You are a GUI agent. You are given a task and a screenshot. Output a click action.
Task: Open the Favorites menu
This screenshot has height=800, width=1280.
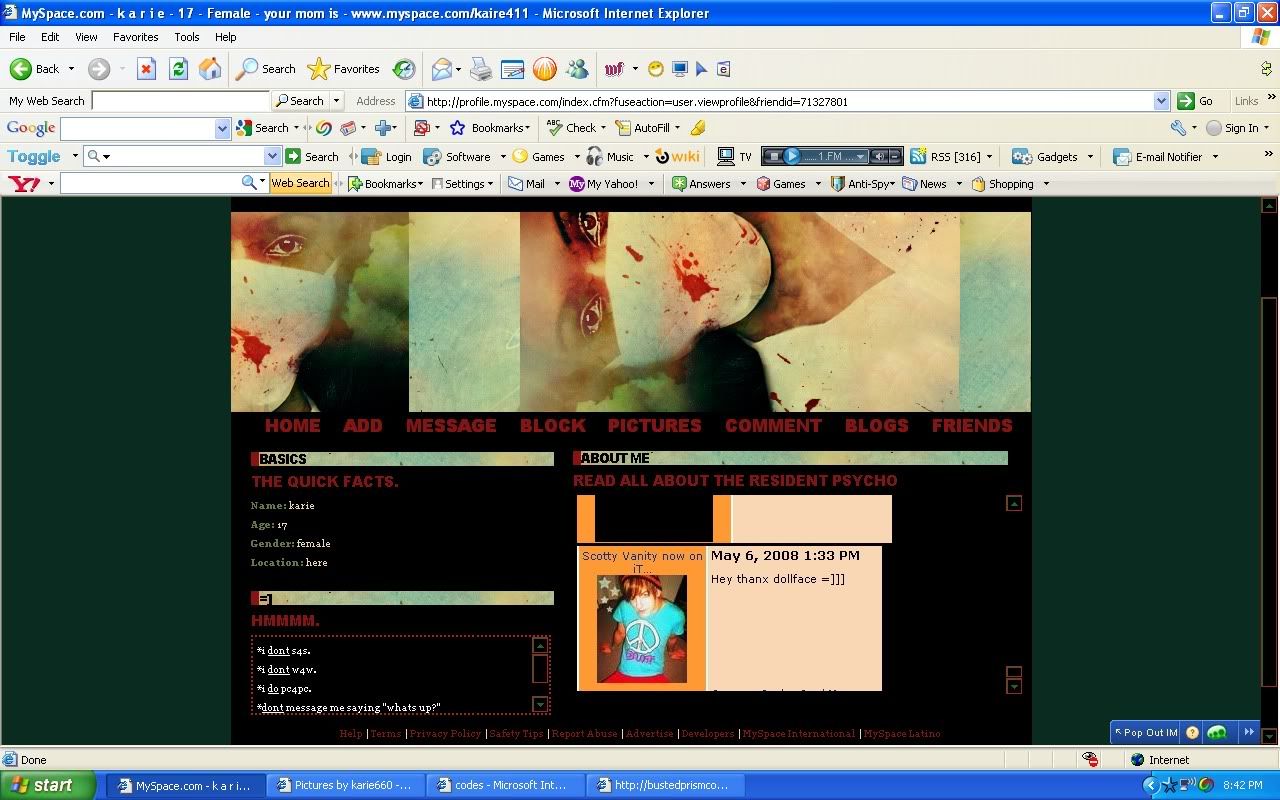(135, 37)
